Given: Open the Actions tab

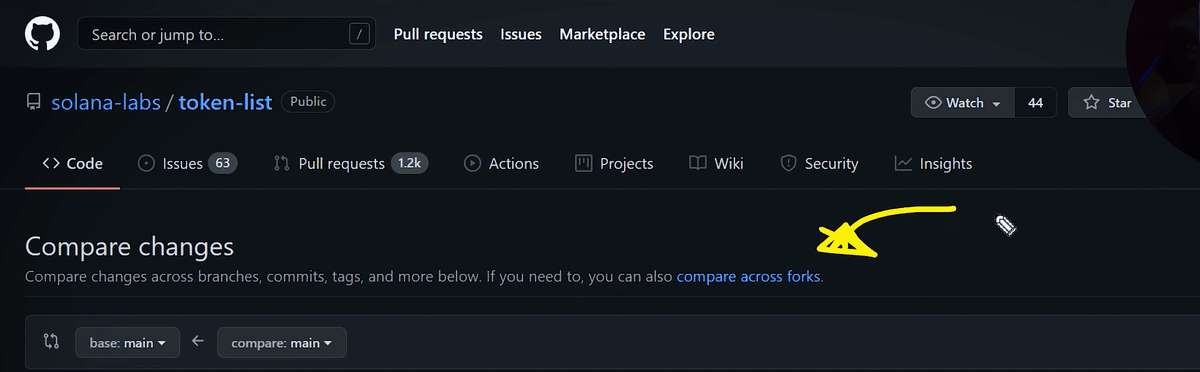Looking at the screenshot, I should (501, 163).
